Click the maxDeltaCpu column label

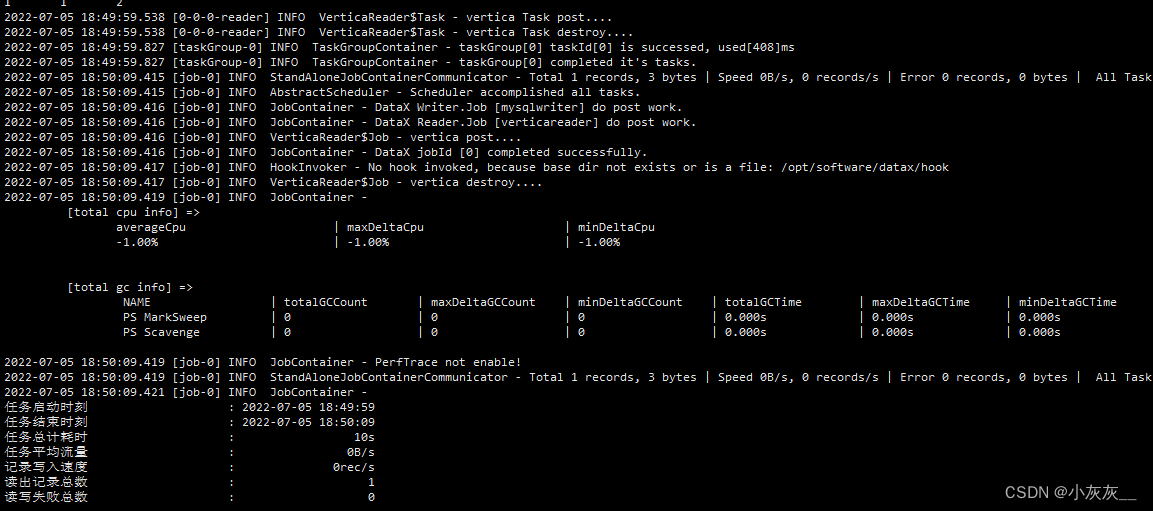385,227
